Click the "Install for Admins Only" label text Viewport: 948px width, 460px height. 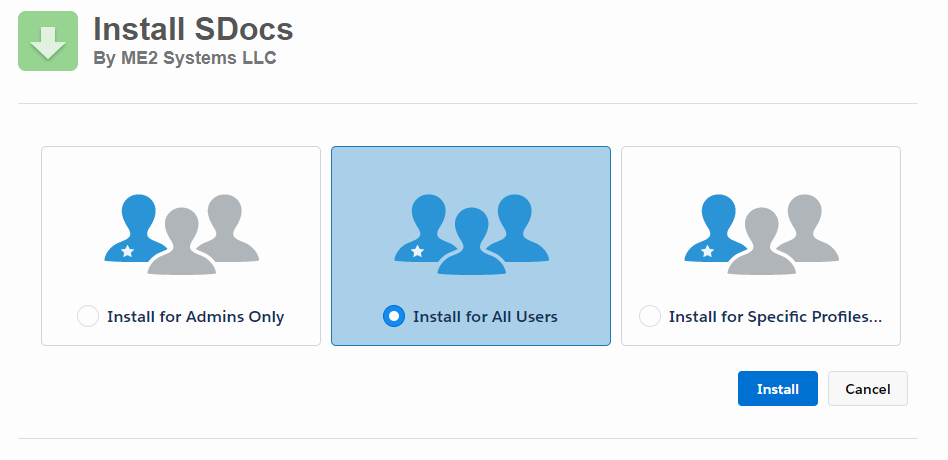(195, 317)
